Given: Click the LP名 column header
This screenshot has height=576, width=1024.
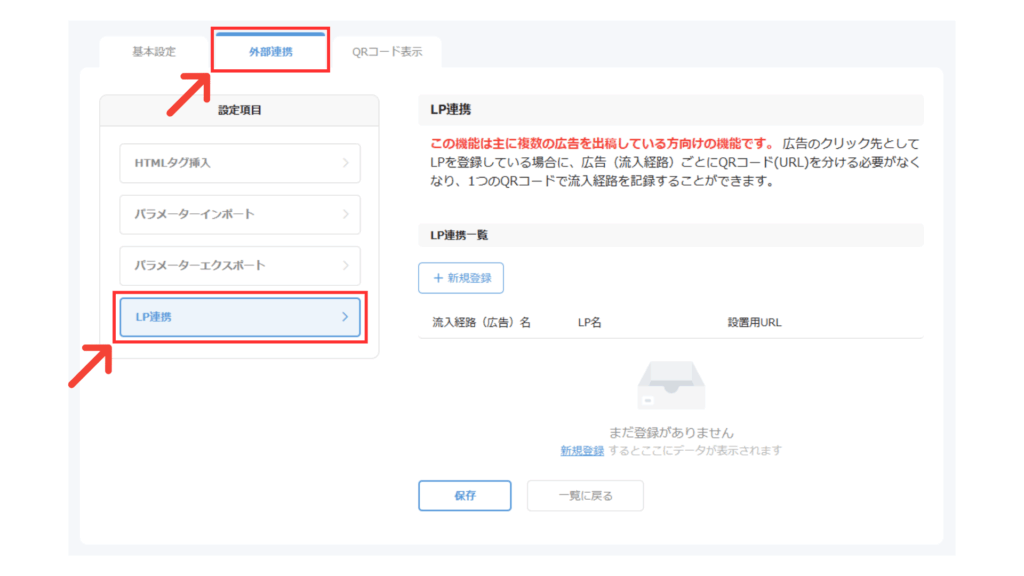Looking at the screenshot, I should click(589, 323).
